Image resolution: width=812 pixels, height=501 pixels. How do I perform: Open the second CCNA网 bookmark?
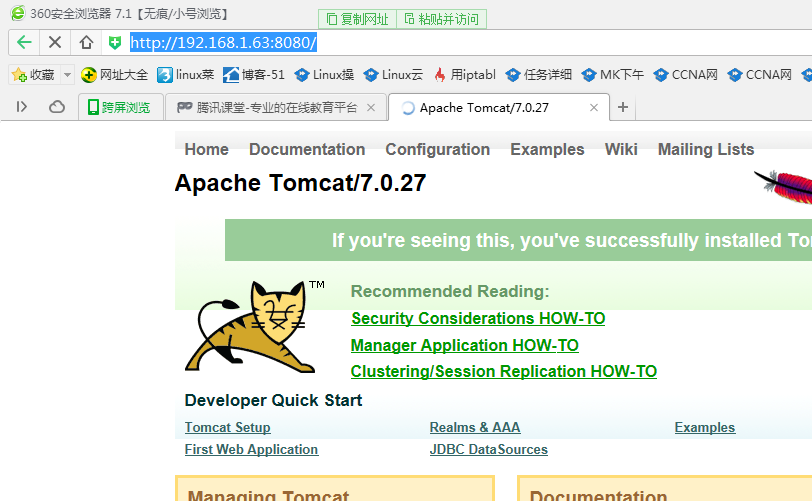760,75
